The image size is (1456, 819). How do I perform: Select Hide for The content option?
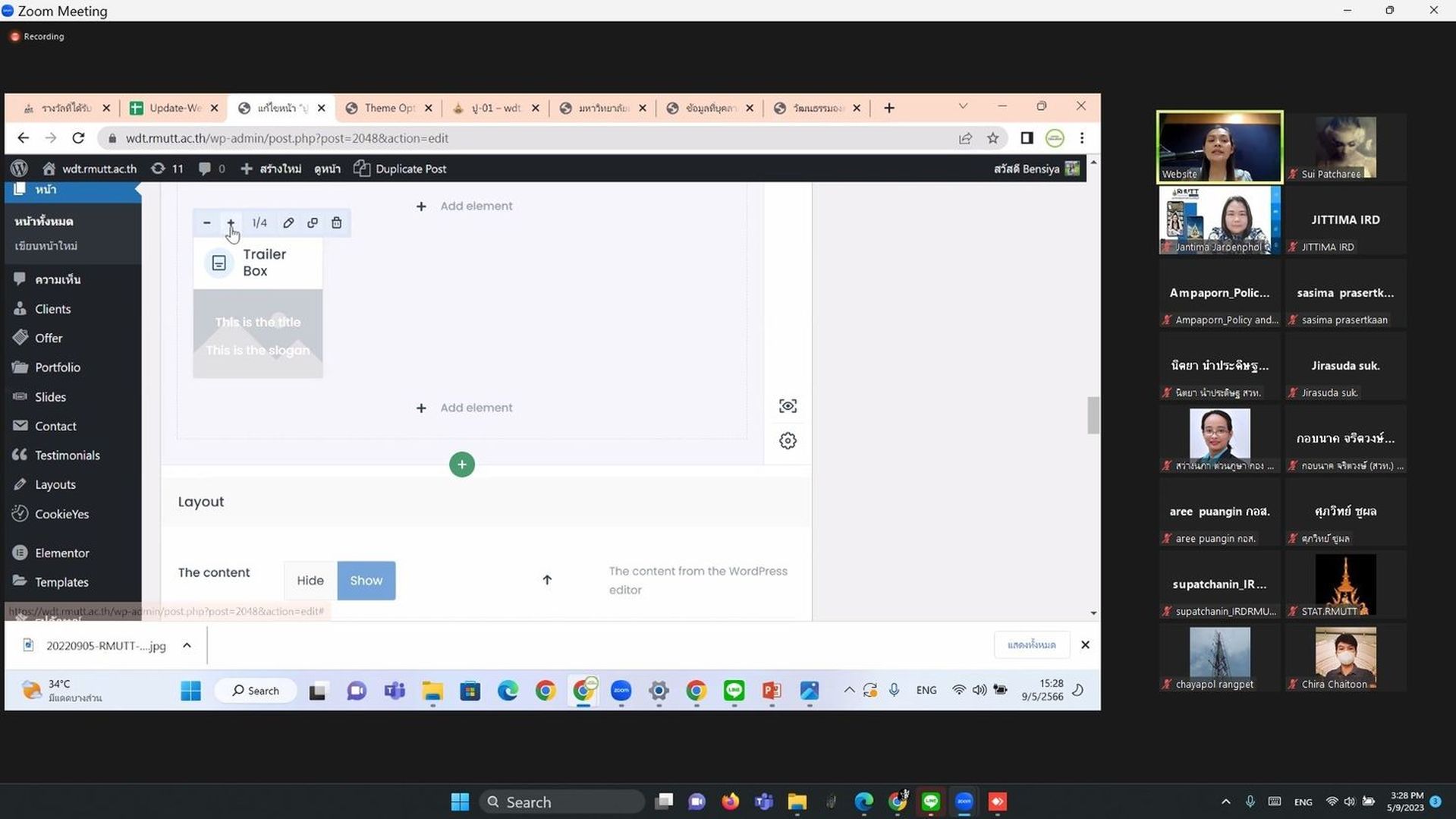point(310,581)
